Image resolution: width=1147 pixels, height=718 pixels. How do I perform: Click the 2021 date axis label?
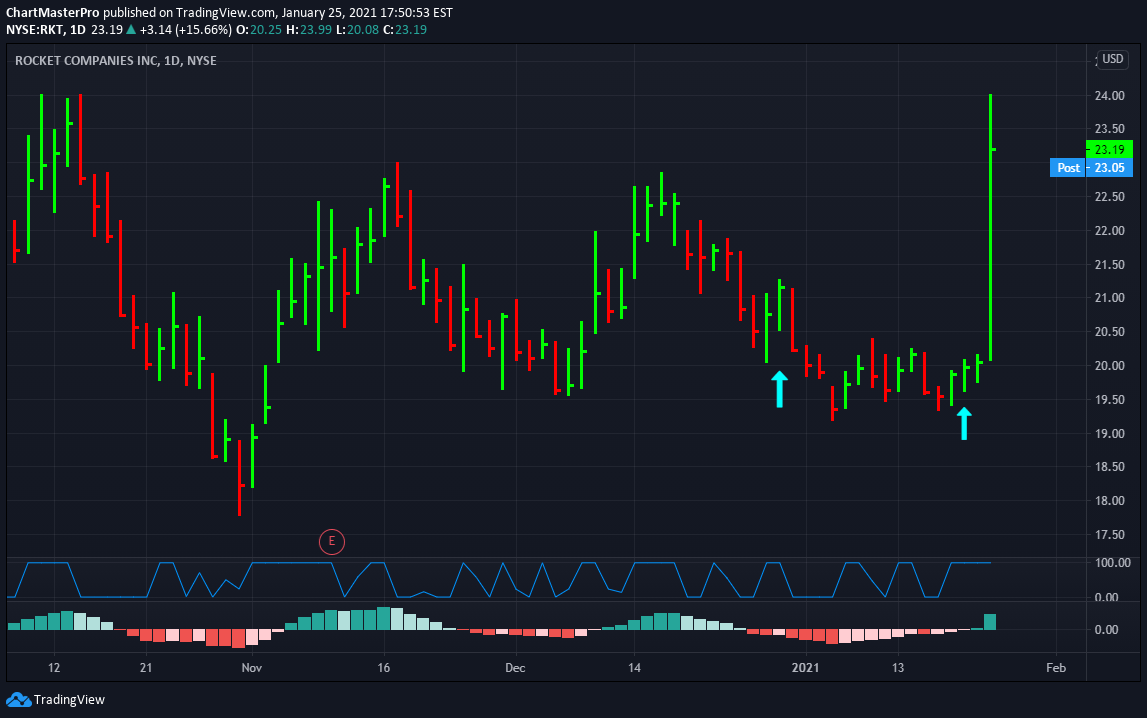coord(805,668)
